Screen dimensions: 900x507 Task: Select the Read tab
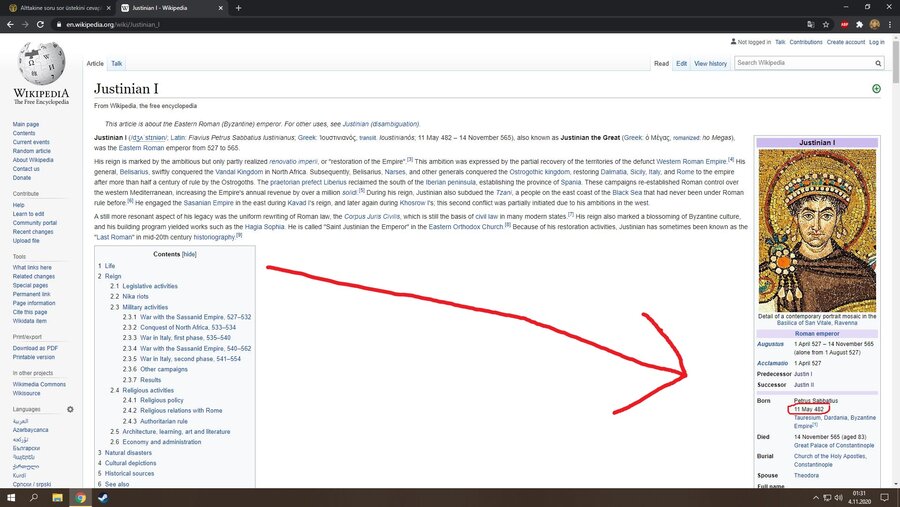pyautogui.click(x=661, y=64)
